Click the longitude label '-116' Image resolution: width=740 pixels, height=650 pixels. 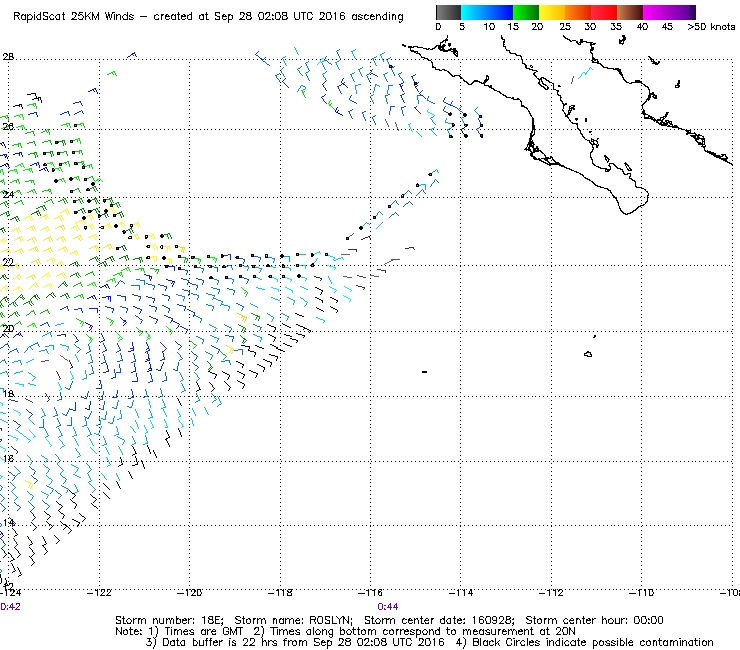tap(370, 592)
